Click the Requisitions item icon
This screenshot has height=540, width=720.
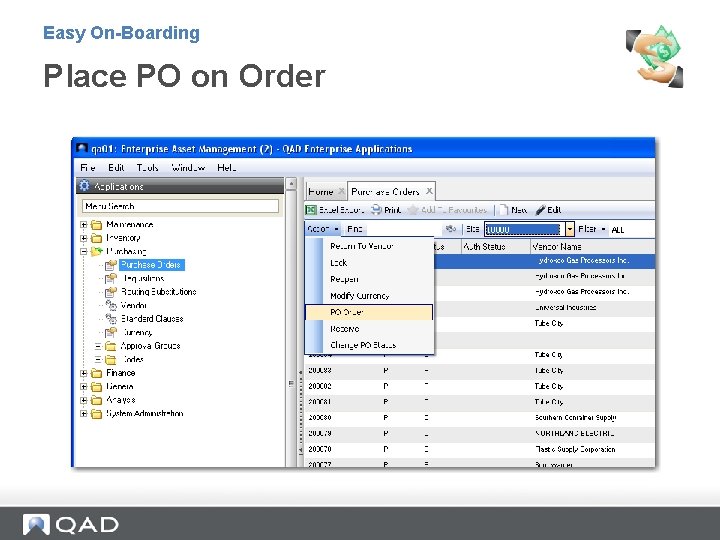[111, 278]
